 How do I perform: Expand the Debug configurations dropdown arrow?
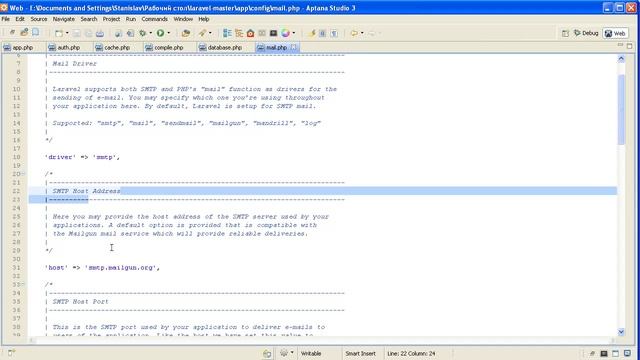point(150,33)
